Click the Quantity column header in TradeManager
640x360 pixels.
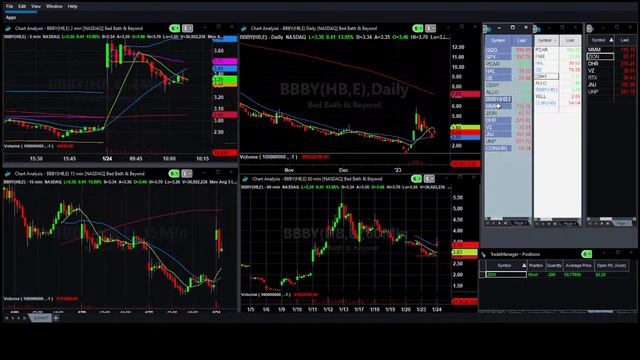click(x=554, y=266)
